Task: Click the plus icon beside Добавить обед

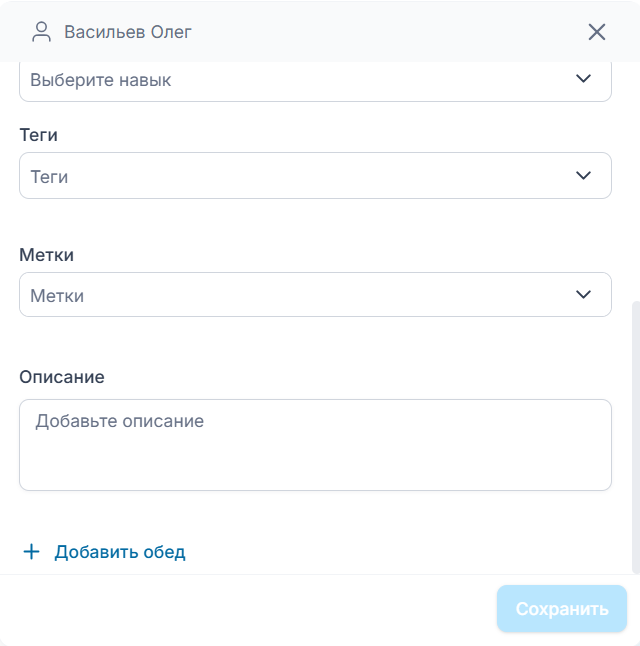Action: [31, 552]
